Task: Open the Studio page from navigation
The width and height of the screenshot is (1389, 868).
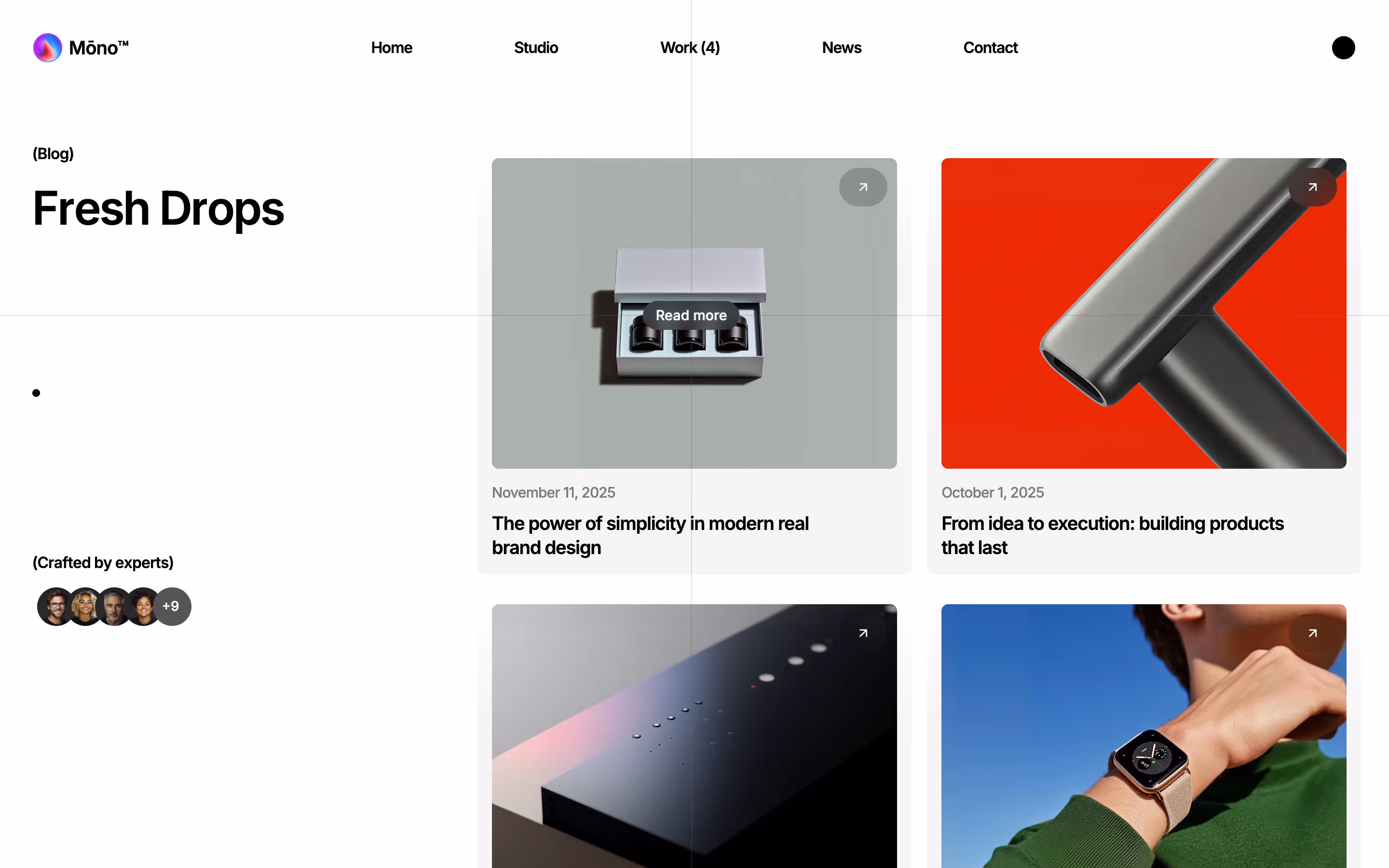Action: [x=535, y=48]
